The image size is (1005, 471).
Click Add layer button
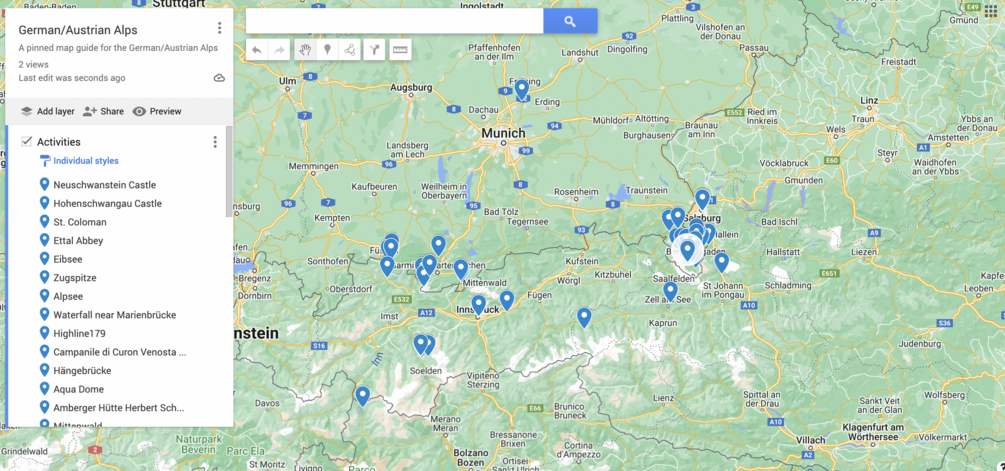[x=47, y=111]
